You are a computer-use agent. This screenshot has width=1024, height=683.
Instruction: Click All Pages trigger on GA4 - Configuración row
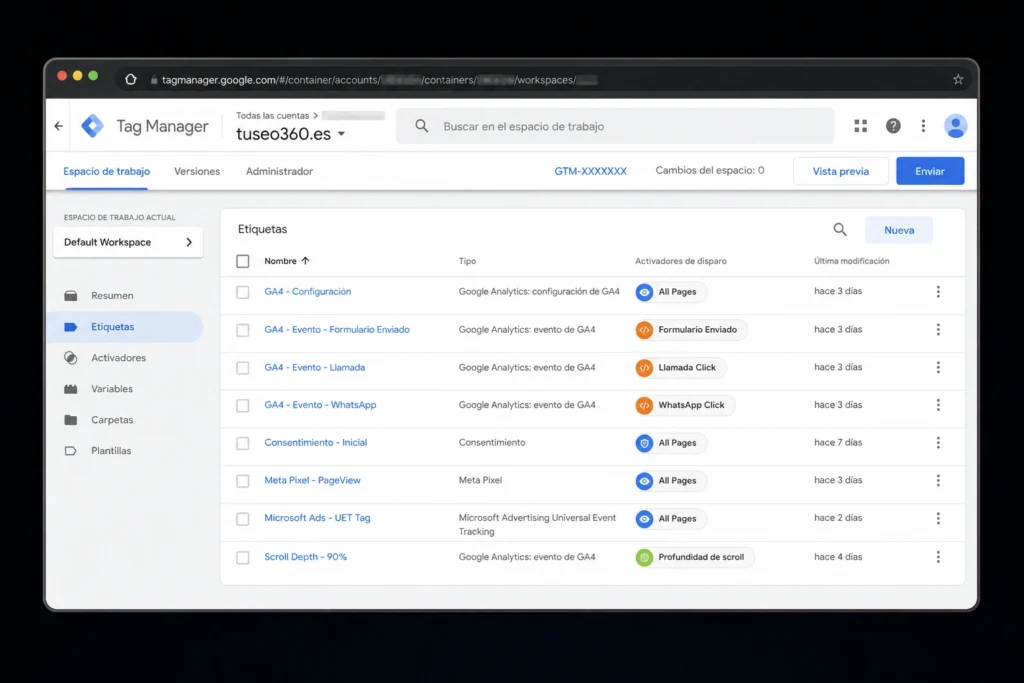pyautogui.click(x=671, y=292)
